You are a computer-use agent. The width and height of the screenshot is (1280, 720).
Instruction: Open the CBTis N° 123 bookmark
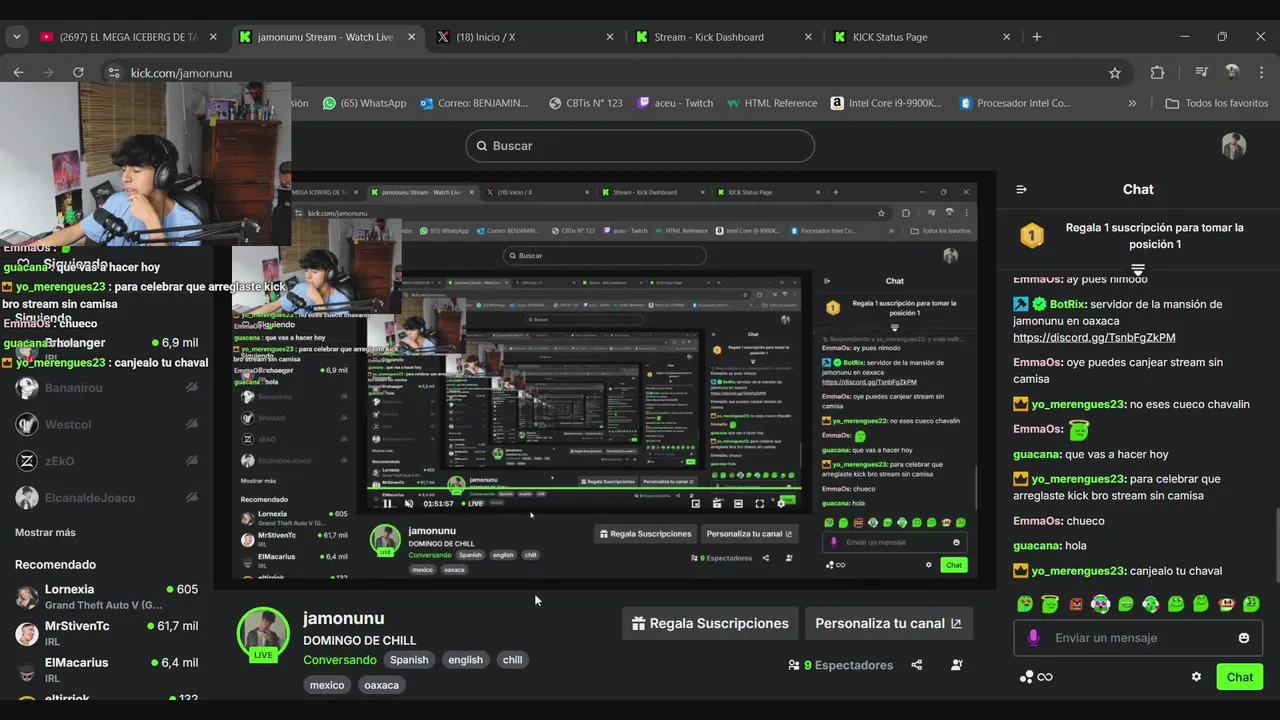tap(586, 103)
